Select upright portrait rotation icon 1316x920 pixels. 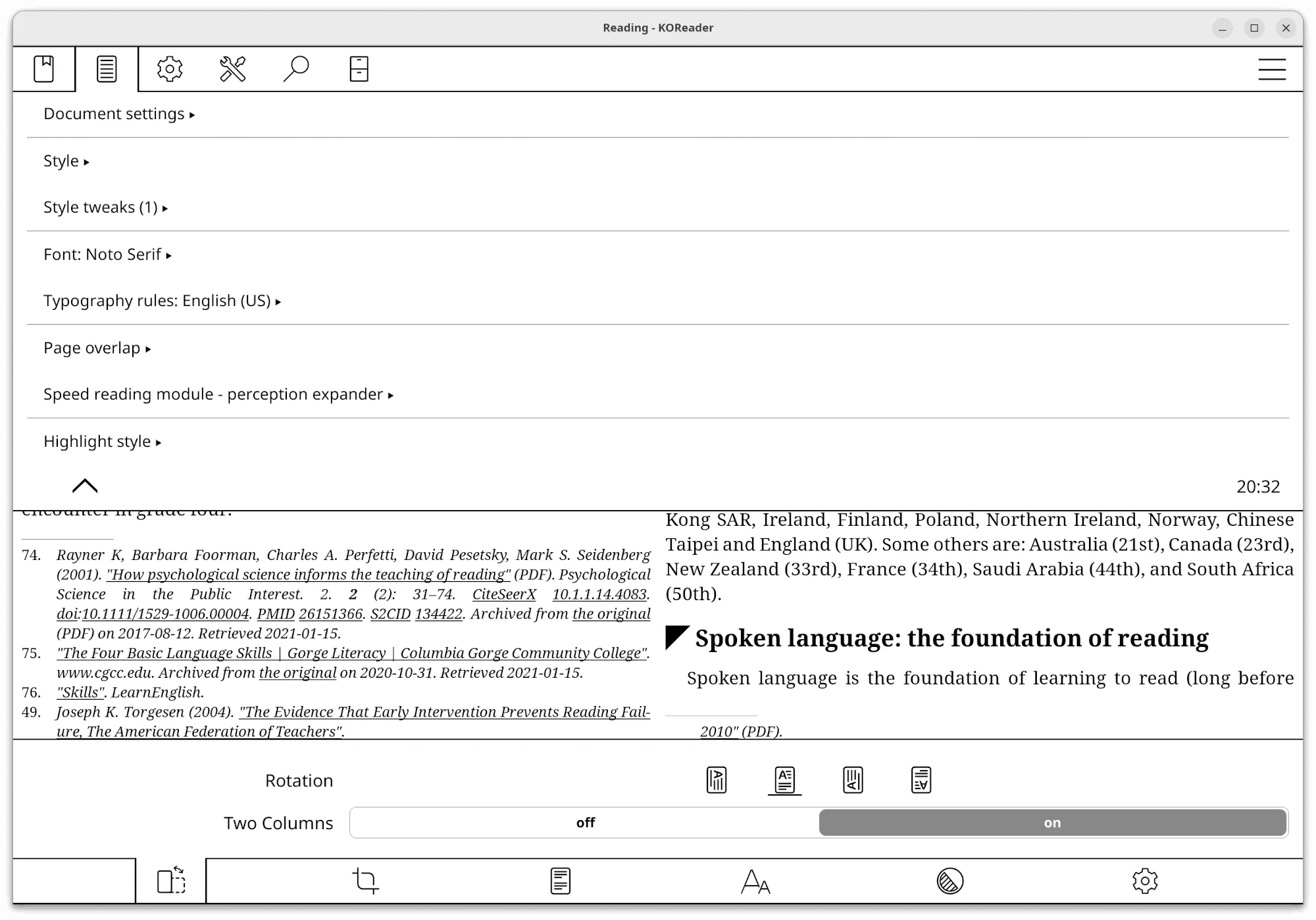coord(784,780)
